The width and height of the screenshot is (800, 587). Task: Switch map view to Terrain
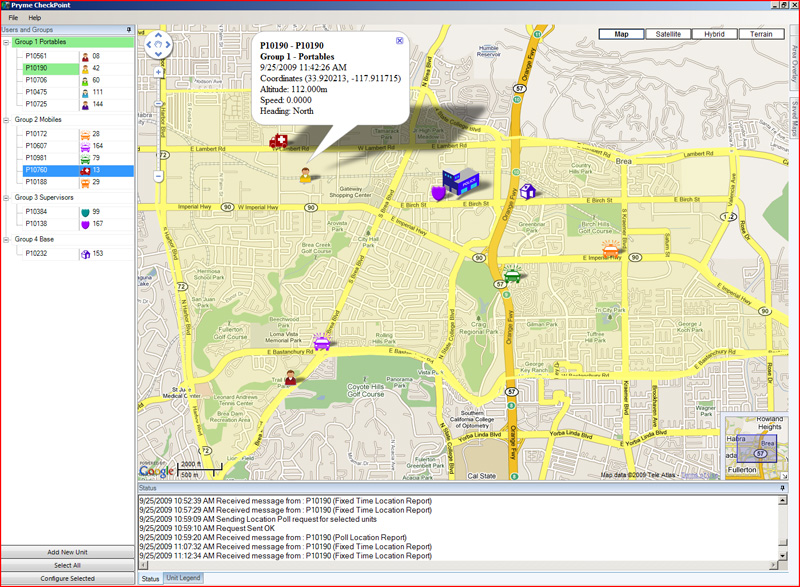tap(761, 34)
